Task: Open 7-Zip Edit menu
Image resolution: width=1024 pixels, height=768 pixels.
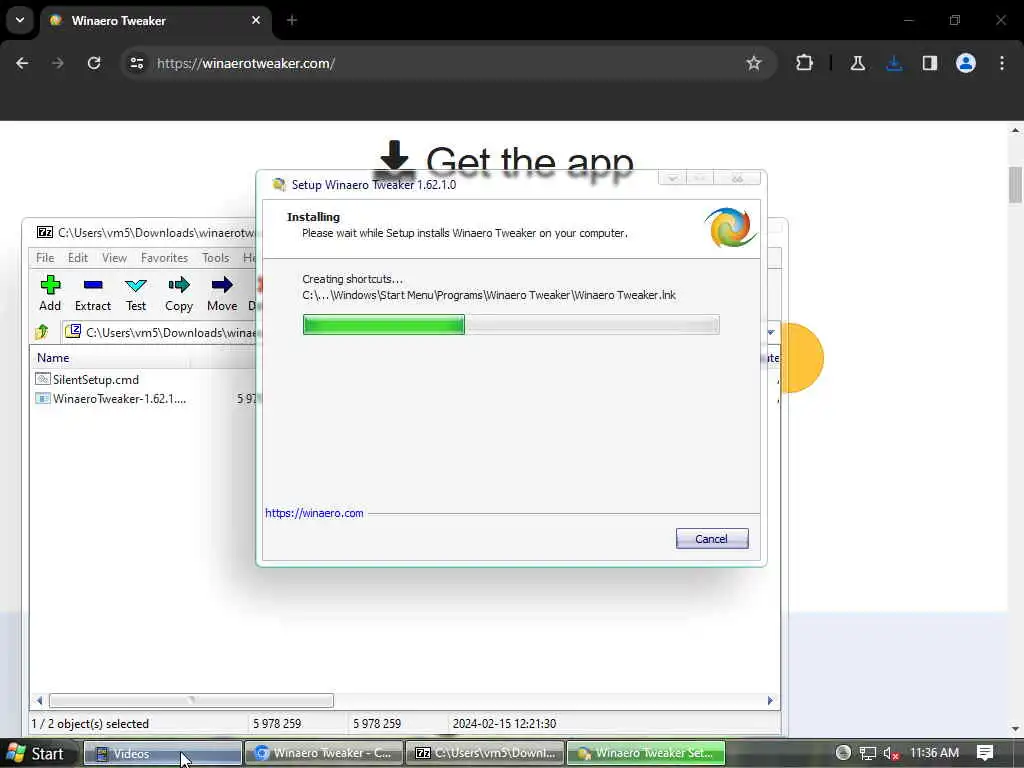Action: (x=78, y=257)
